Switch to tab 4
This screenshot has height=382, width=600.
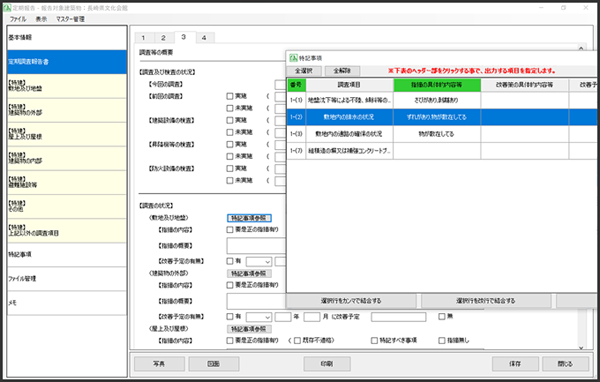pos(204,38)
